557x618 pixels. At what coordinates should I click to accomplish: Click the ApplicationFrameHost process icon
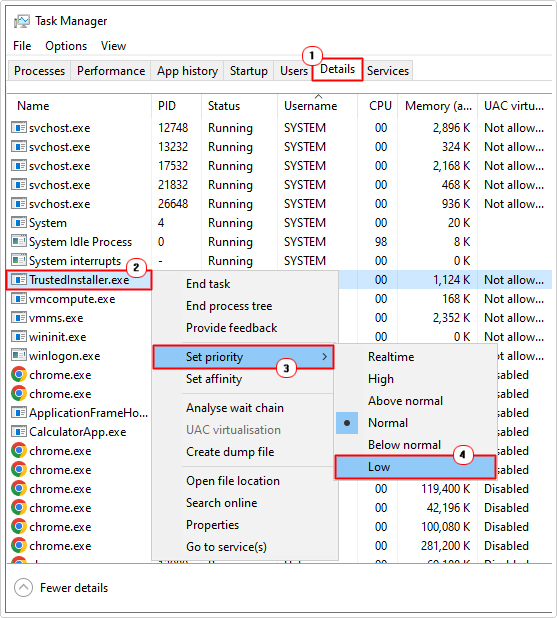[x=19, y=412]
